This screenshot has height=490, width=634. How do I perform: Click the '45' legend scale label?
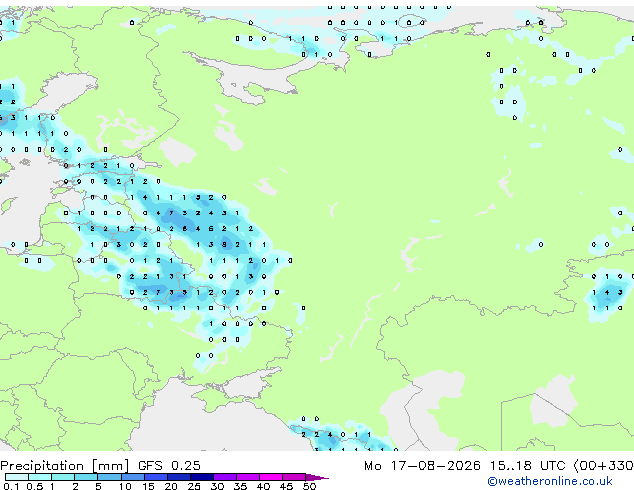point(286,486)
